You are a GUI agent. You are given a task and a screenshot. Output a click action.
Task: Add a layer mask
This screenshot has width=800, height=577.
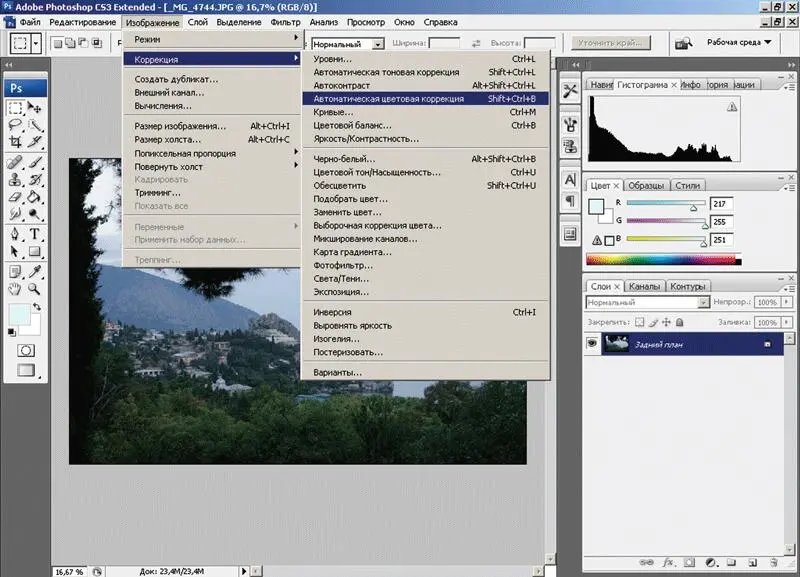coord(689,563)
